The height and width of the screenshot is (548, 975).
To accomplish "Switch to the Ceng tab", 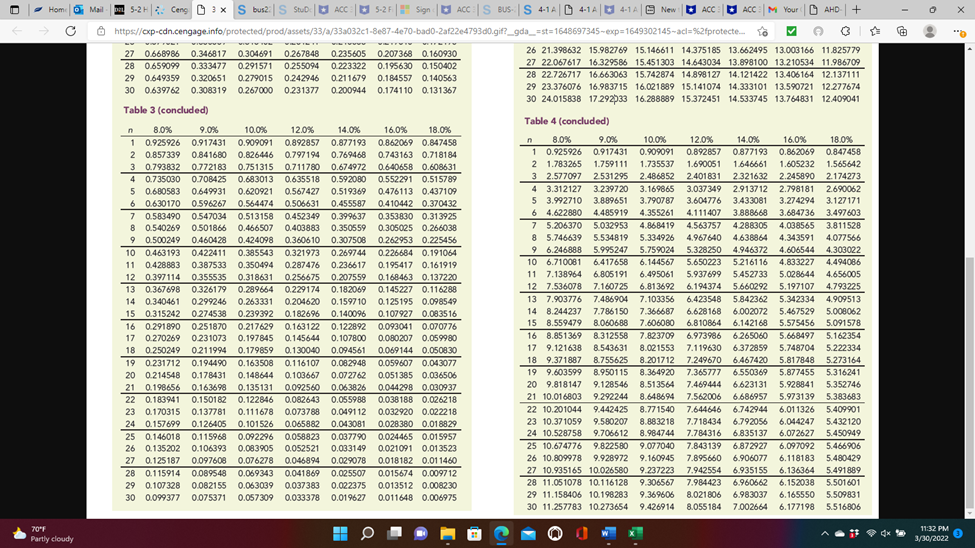I will pyautogui.click(x=172, y=10).
